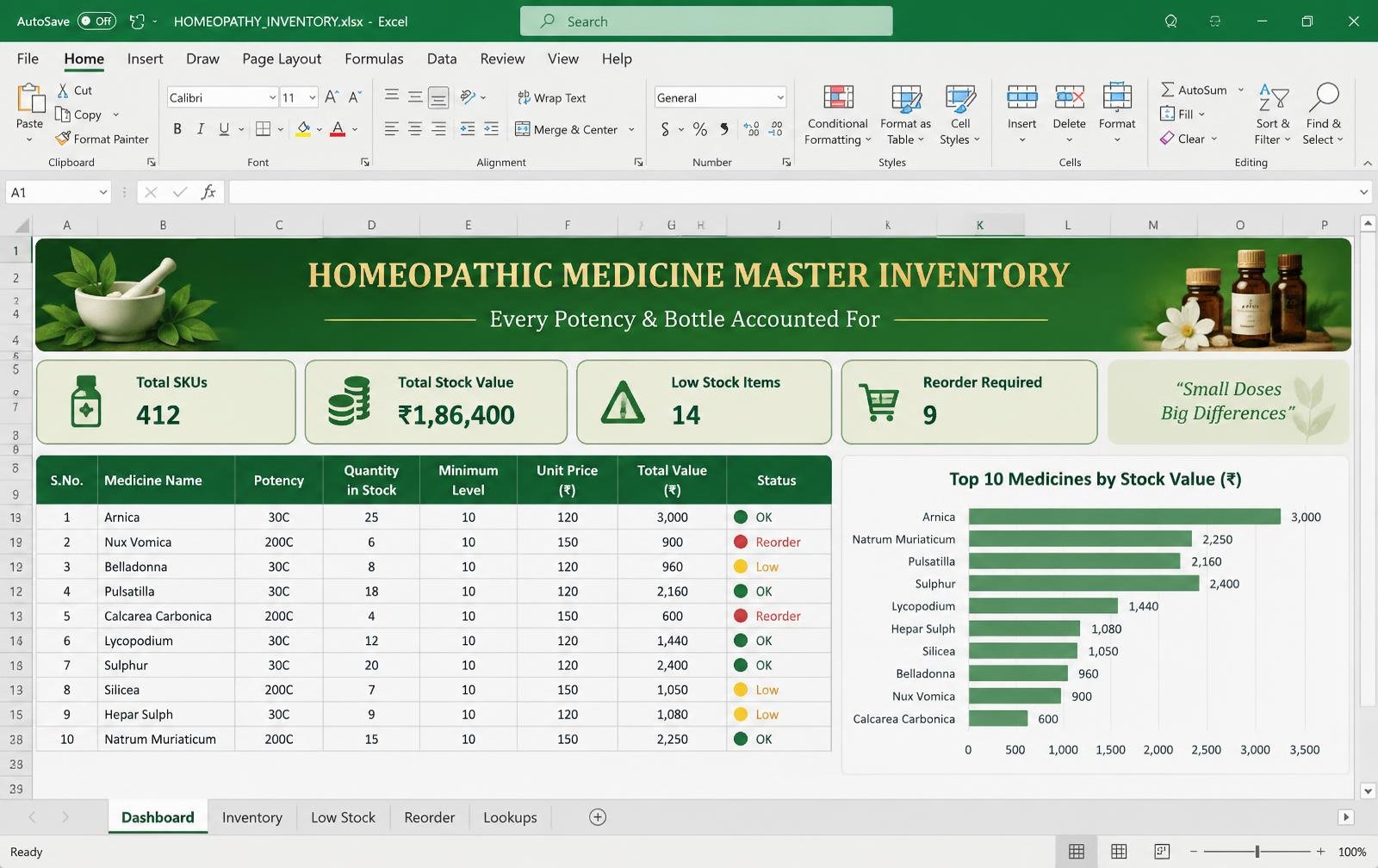Switch to the Low Stock sheet tab
Viewport: 1378px width, 868px height.
pos(343,817)
